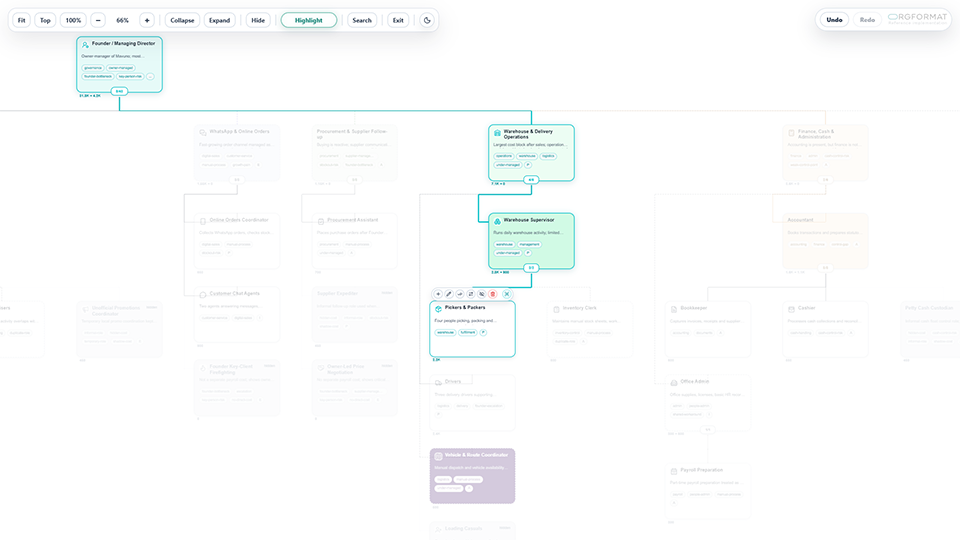The height and width of the screenshot is (540, 960).
Task: Click the Customer Chat Agents icon
Action: 203,294
